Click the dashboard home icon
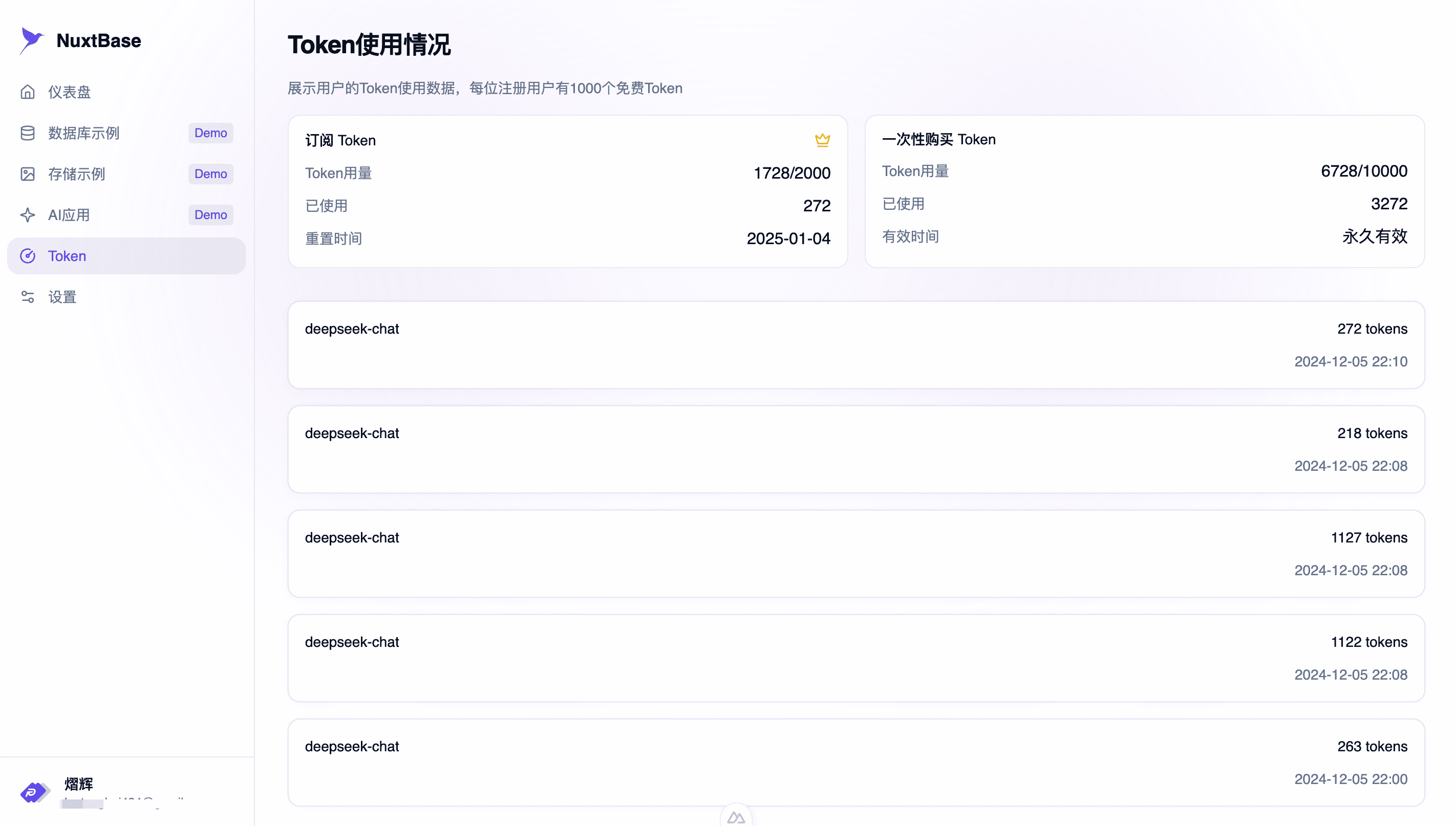Image resolution: width=1456 pixels, height=826 pixels. 28,92
